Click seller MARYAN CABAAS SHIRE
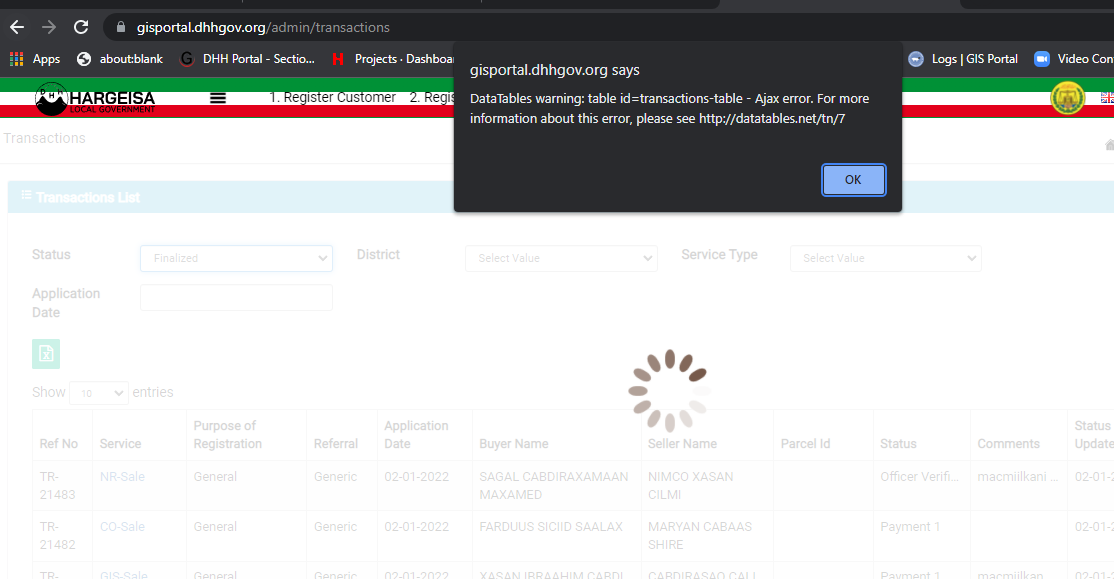Image resolution: width=1114 pixels, height=579 pixels. [x=700, y=536]
